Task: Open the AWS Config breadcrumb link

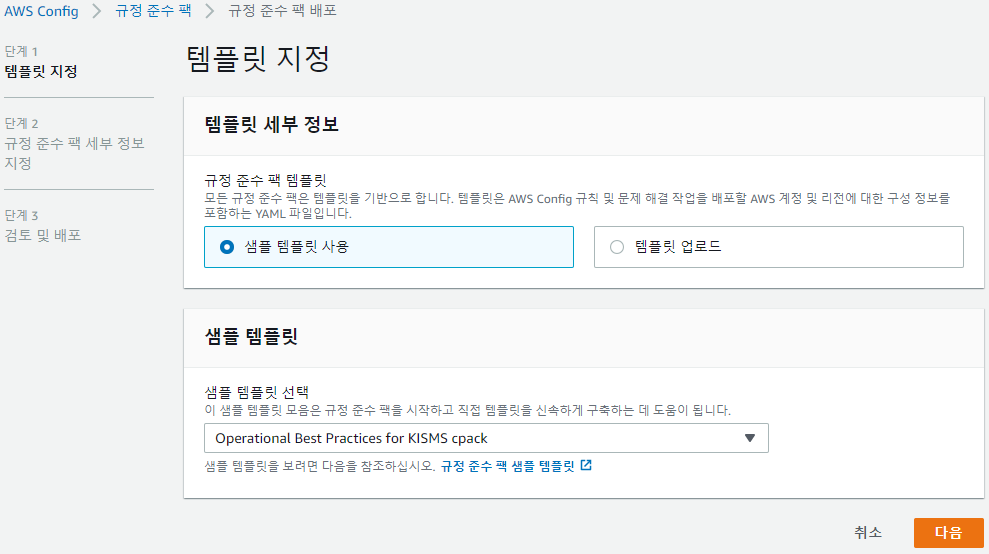Action: tap(41, 11)
